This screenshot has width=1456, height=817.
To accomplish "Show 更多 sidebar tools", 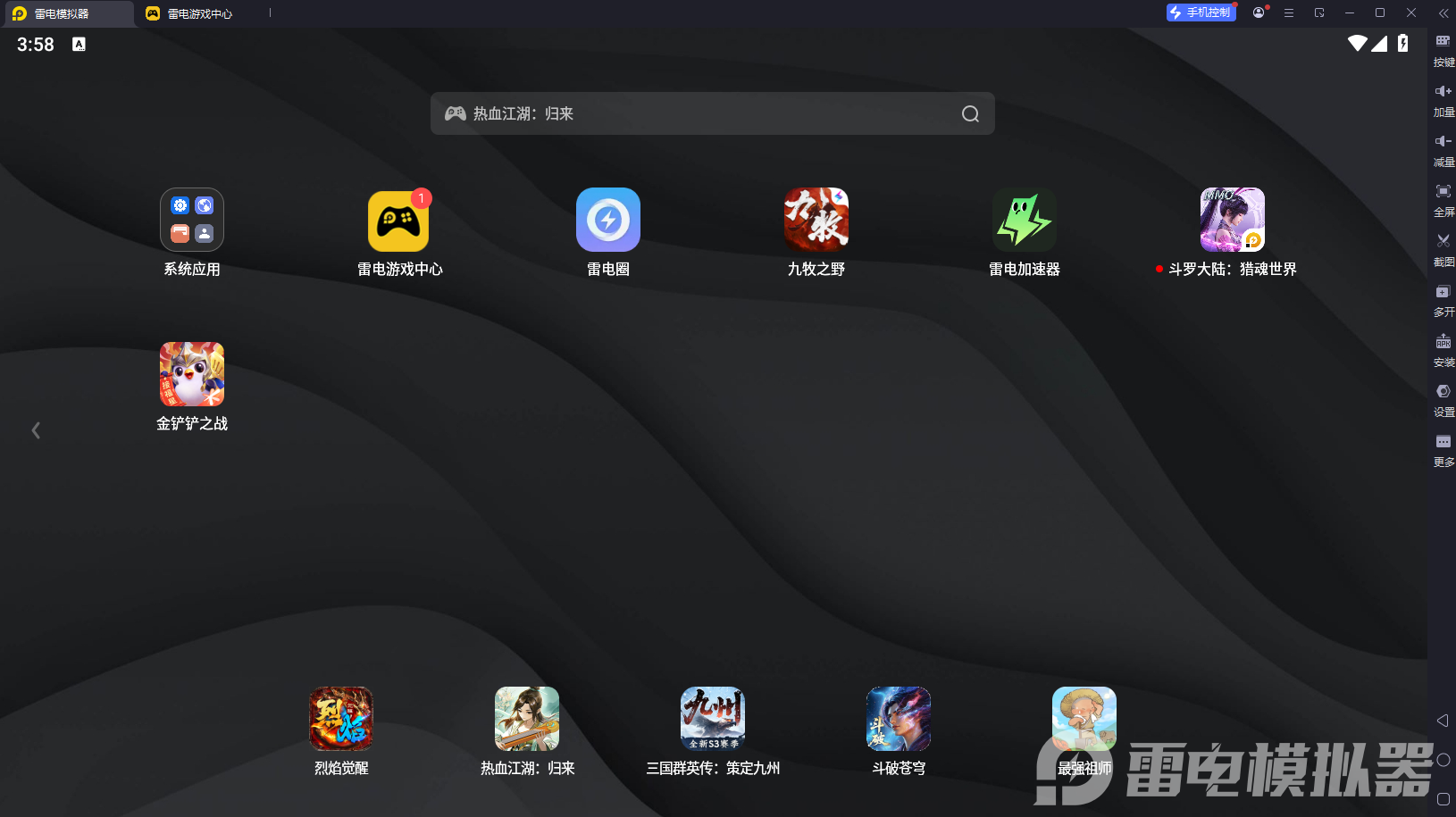I will pos(1443,450).
